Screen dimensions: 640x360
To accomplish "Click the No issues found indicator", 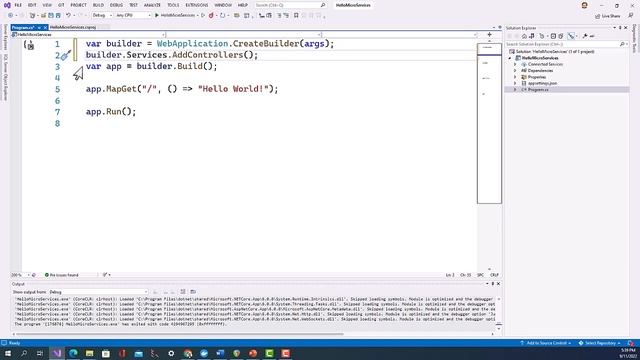I will click(x=61, y=275).
